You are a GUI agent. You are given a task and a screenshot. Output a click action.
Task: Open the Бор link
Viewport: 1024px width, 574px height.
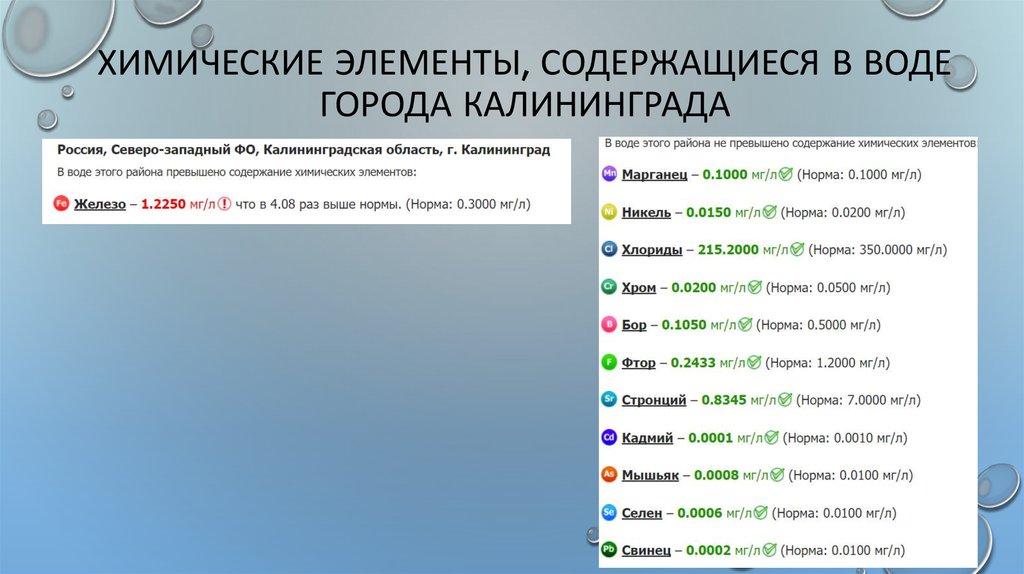click(634, 325)
